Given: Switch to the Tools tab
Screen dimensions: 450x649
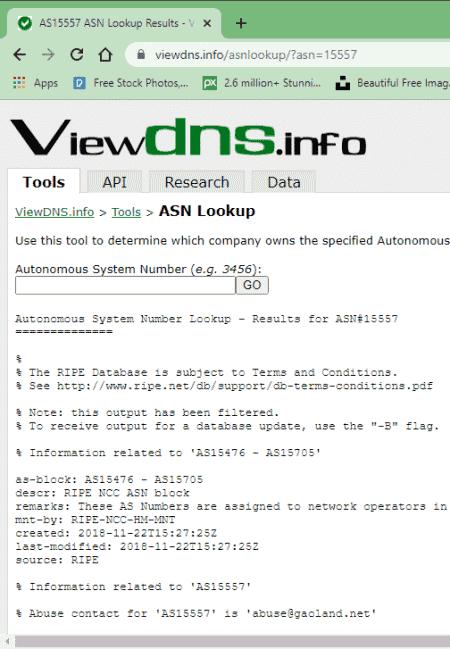Looking at the screenshot, I should tap(43, 182).
